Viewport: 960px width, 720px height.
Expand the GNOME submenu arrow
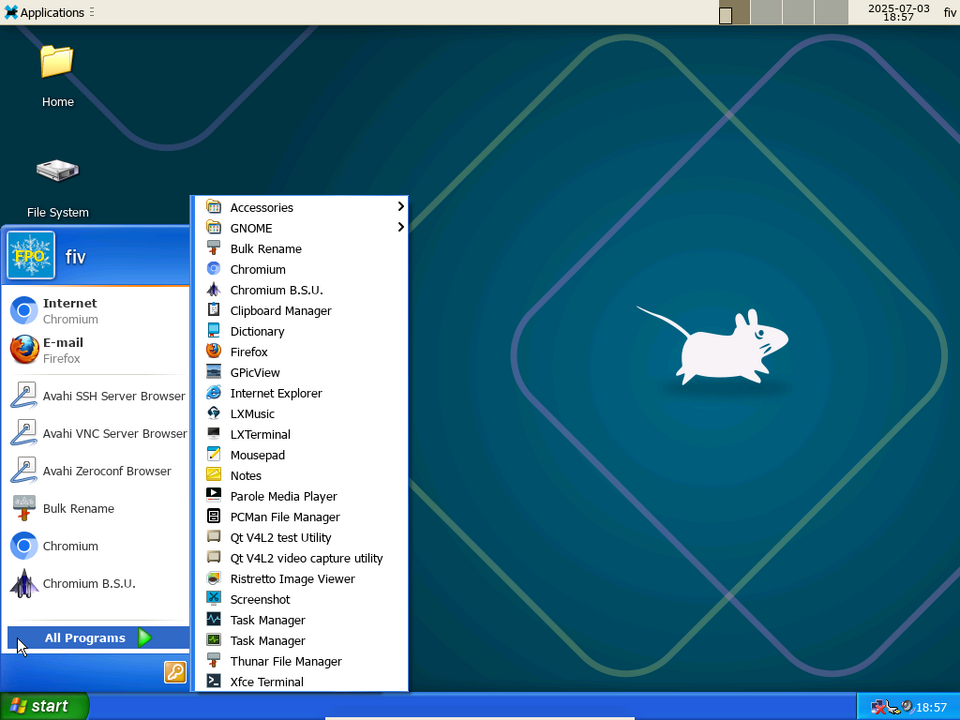[400, 228]
